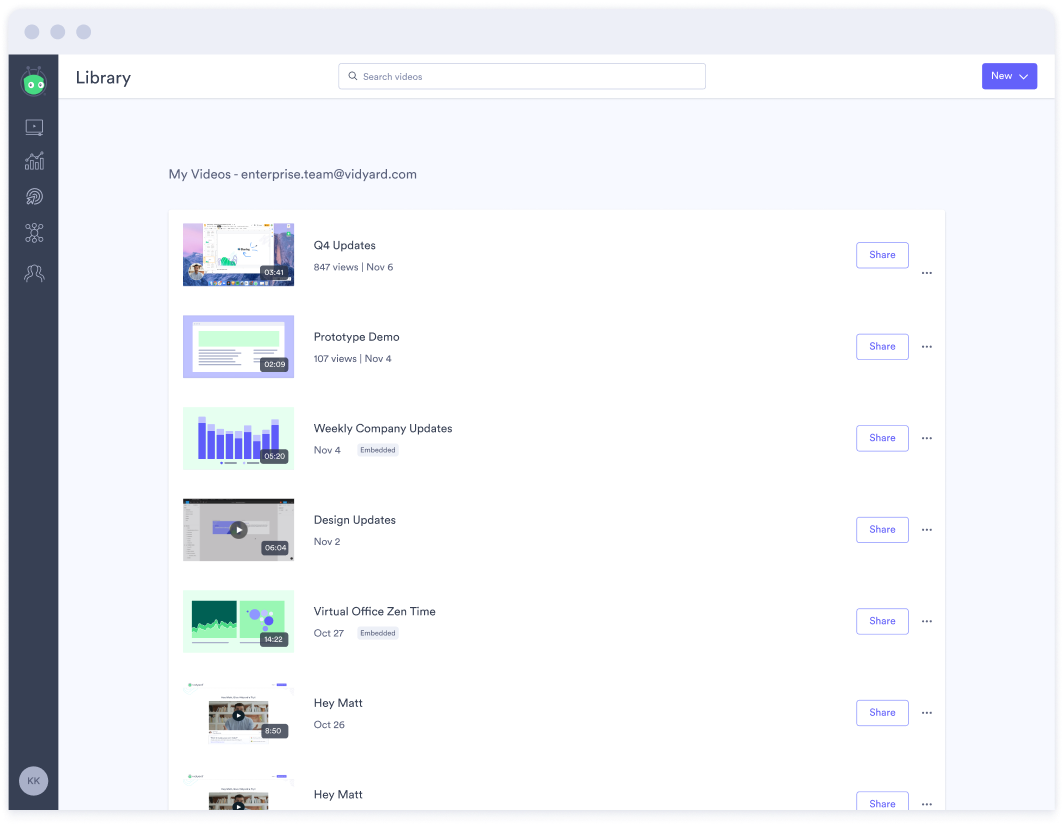Share the Hey Matt video from Oct 26
This screenshot has height=825, width=1063.
(x=882, y=713)
